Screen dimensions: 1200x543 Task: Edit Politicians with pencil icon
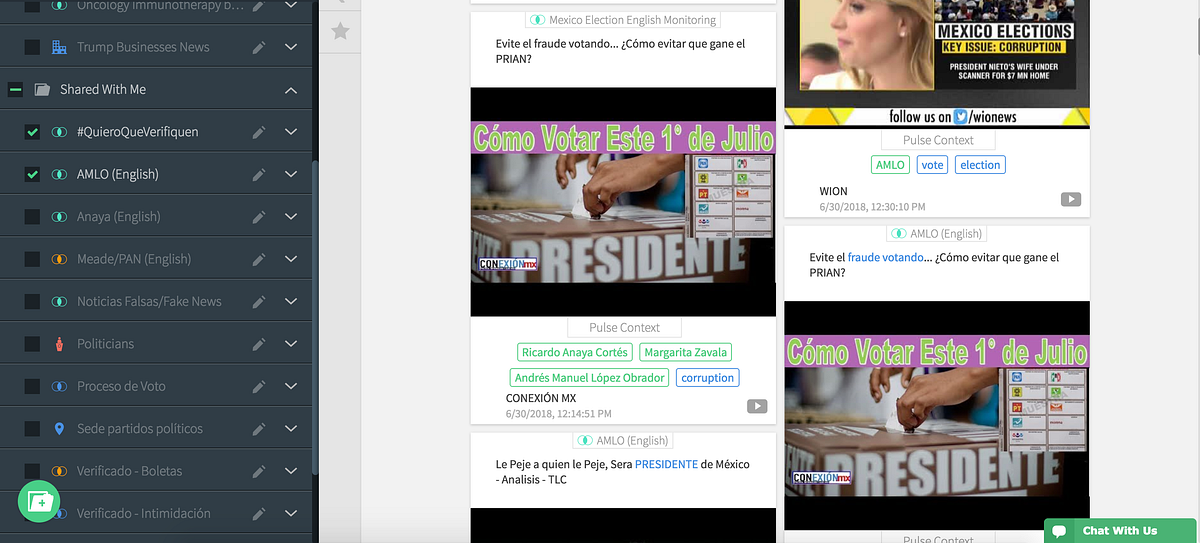pos(258,343)
